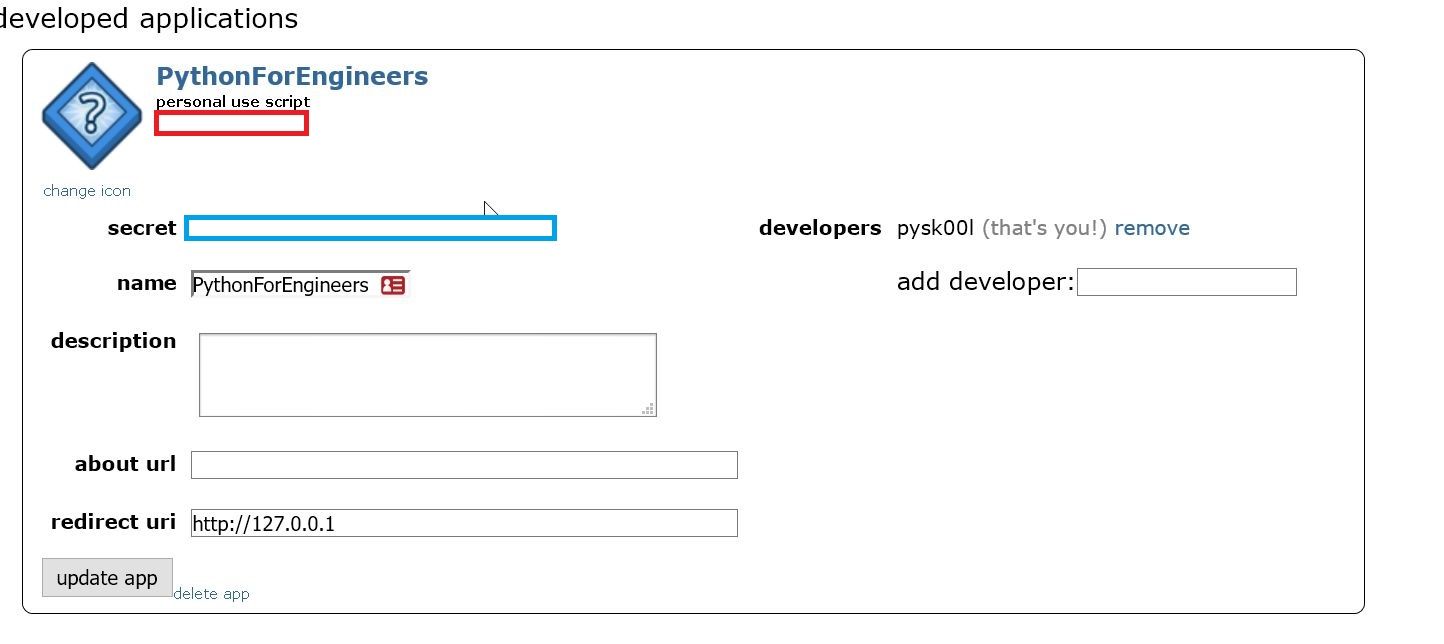Click the update app button
Viewport: 1444px width, 644px height.
(107, 578)
